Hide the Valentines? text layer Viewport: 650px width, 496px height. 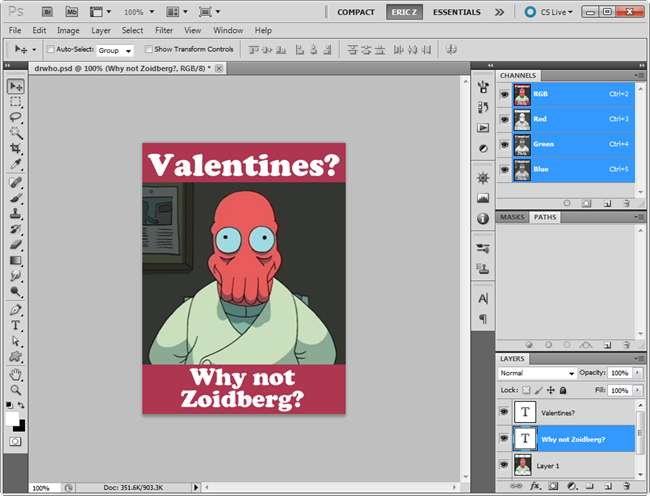pos(505,411)
